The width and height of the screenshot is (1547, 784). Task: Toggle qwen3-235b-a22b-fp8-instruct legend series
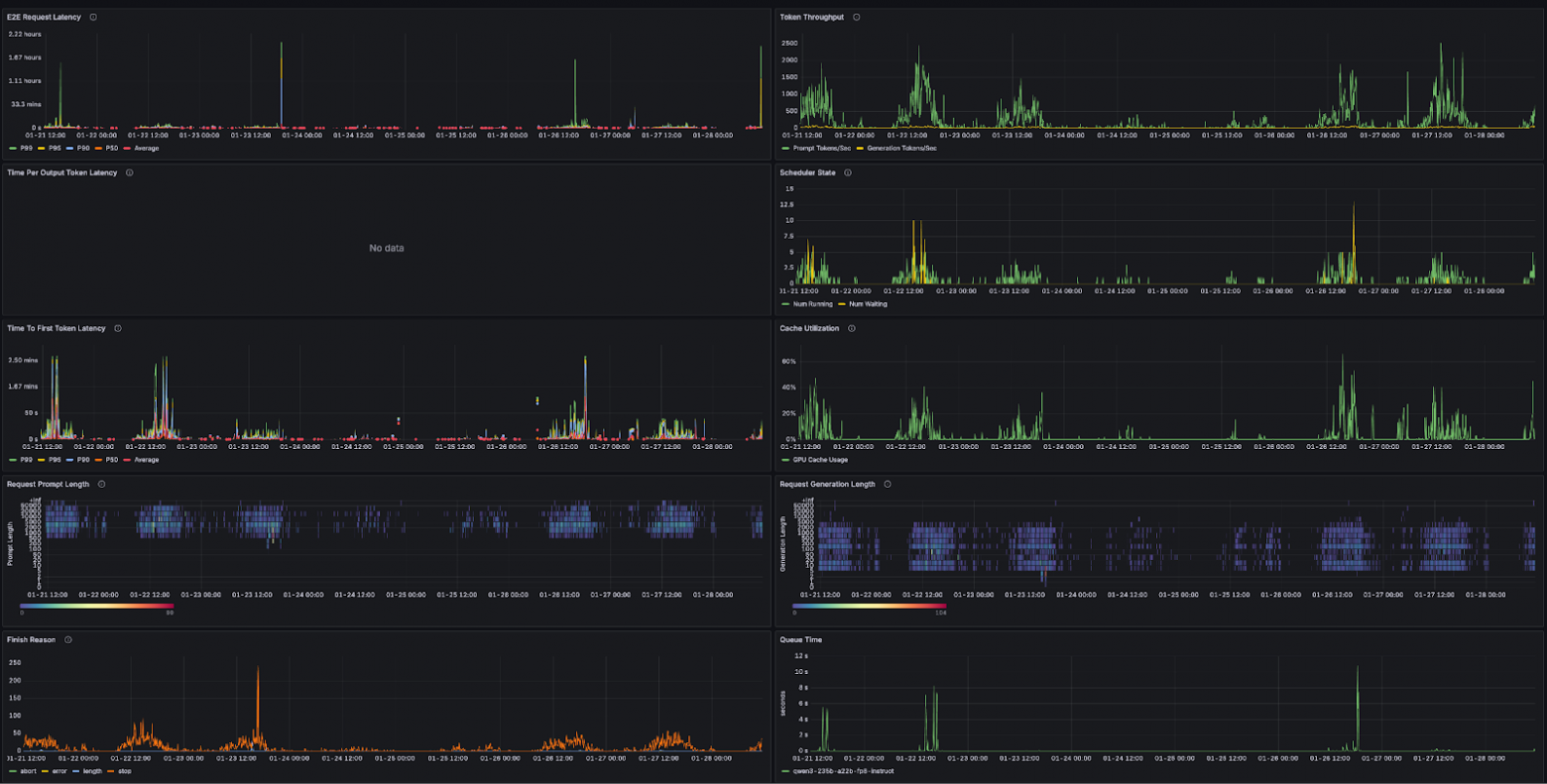click(838, 771)
